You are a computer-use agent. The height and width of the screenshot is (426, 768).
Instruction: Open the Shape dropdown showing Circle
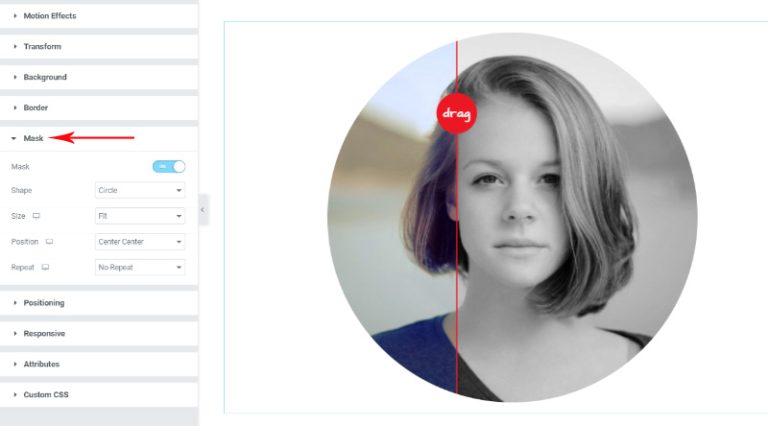[140, 190]
